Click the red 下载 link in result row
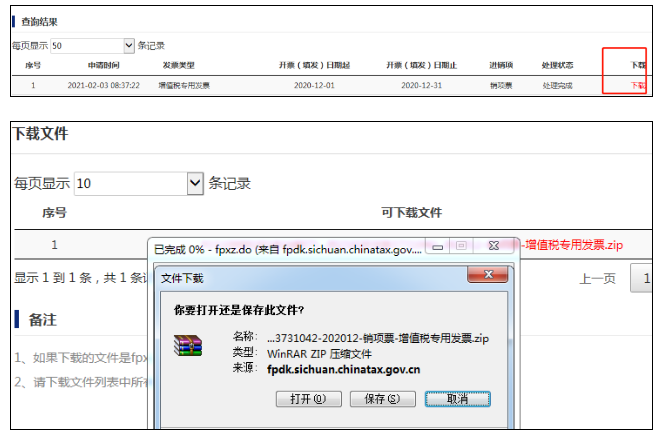Image resolution: width=661 pixels, height=436 pixels. point(638,86)
